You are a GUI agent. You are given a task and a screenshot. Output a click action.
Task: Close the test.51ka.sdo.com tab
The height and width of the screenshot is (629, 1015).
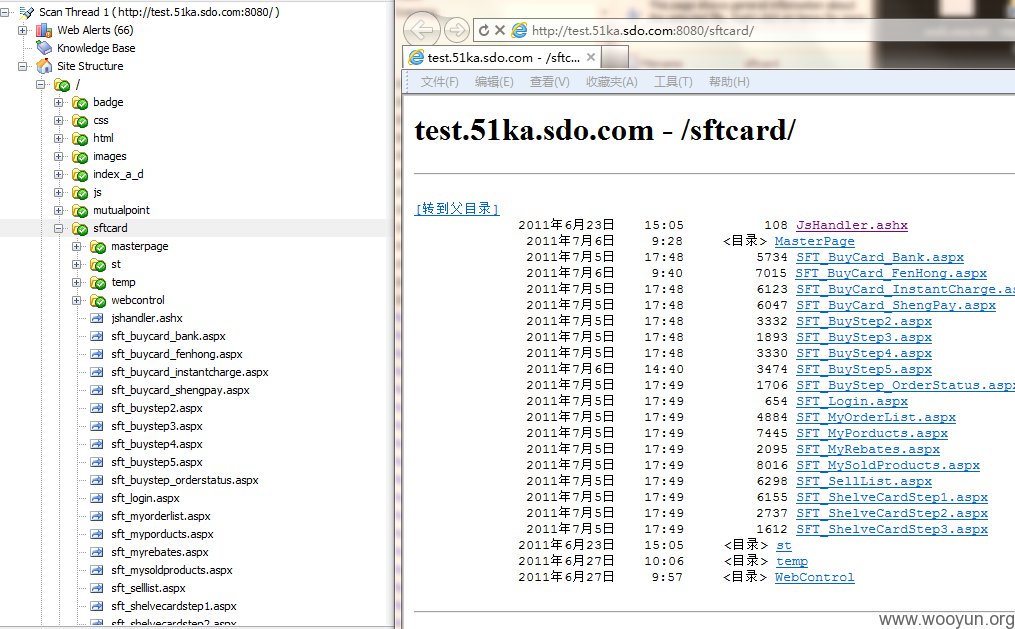(x=591, y=57)
